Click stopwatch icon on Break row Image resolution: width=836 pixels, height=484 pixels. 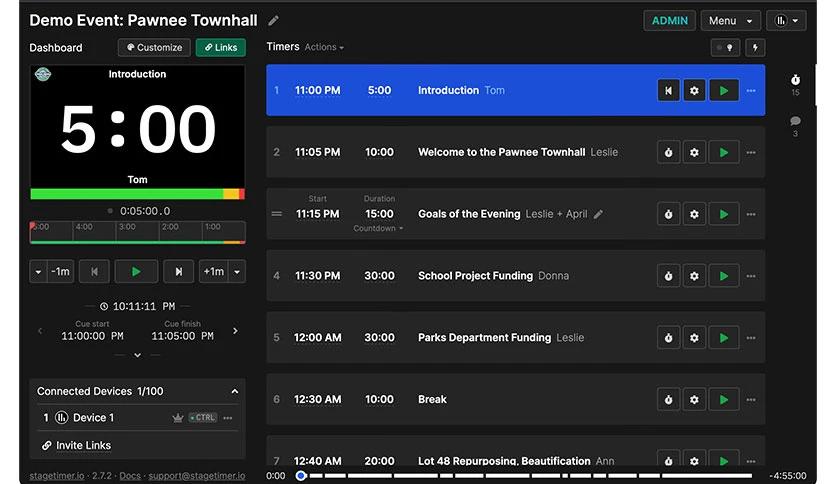[x=668, y=400]
